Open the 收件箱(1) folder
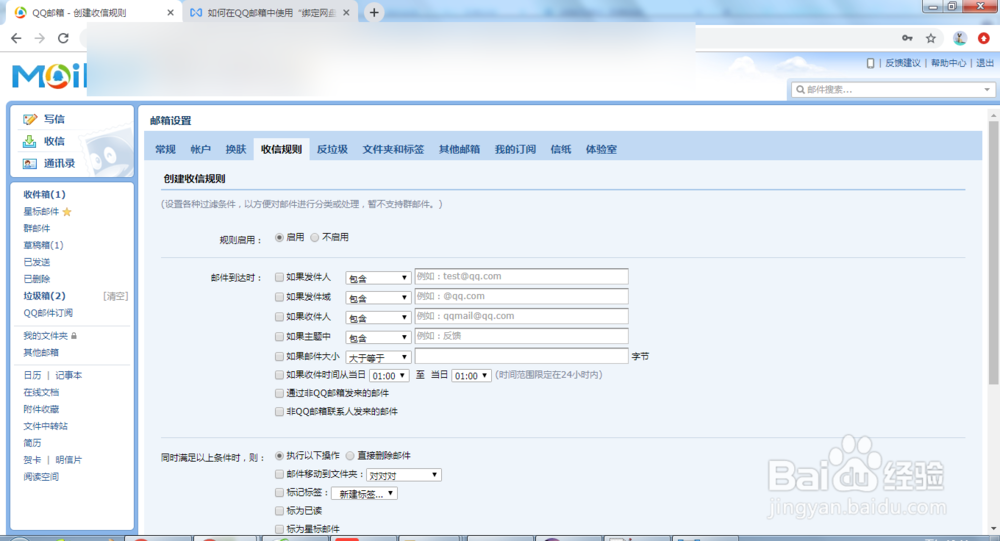The height and width of the screenshot is (541, 1000). pos(44,195)
